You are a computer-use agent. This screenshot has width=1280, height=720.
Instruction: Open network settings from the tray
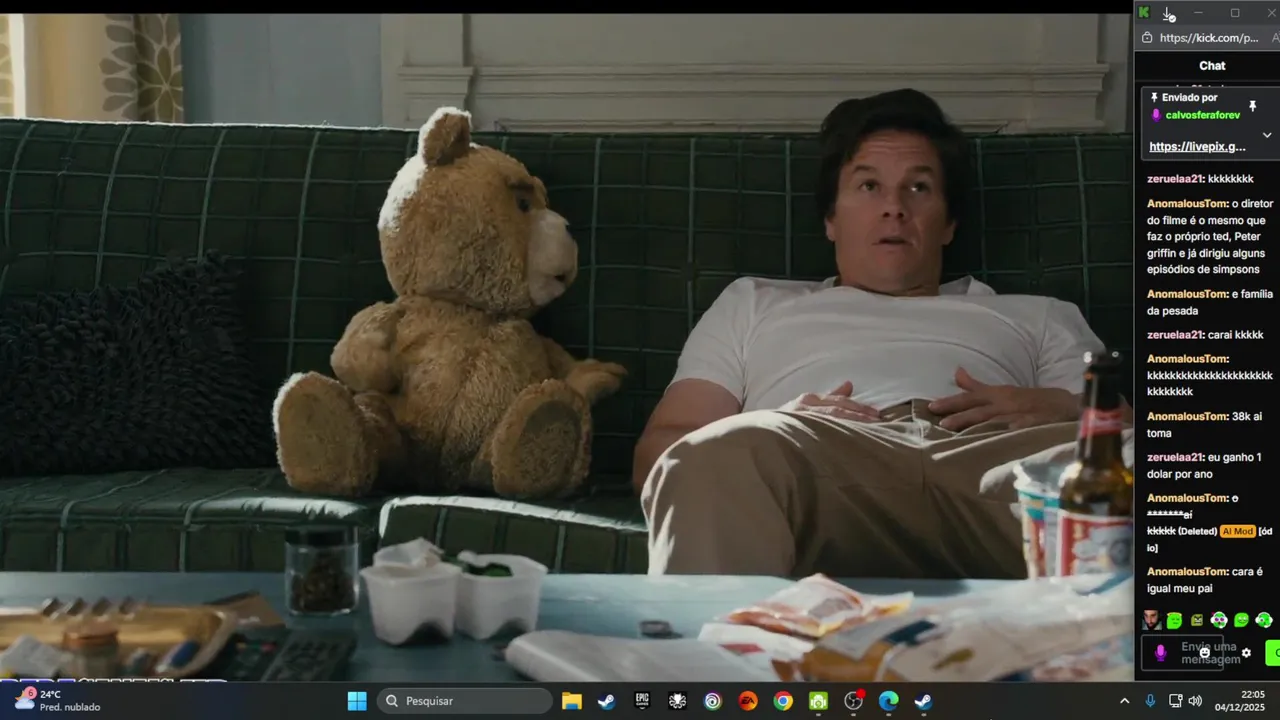1175,701
